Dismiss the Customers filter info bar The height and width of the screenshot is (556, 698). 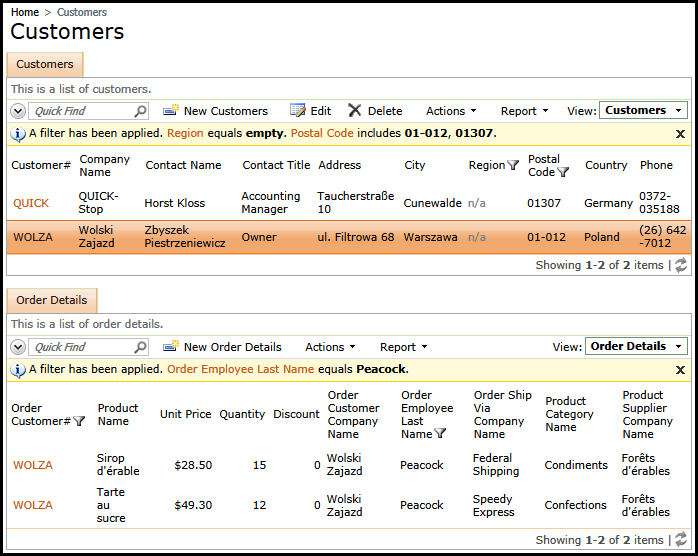[x=680, y=133]
